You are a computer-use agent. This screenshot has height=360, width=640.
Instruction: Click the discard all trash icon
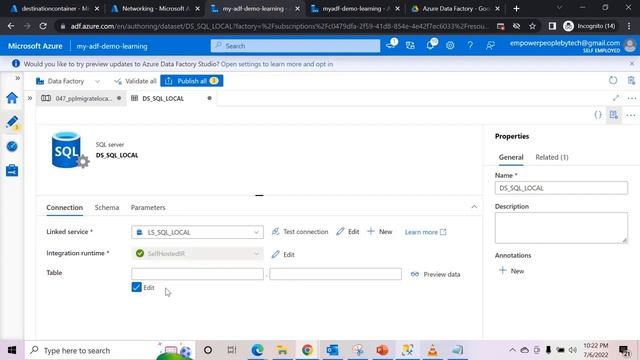[631, 80]
